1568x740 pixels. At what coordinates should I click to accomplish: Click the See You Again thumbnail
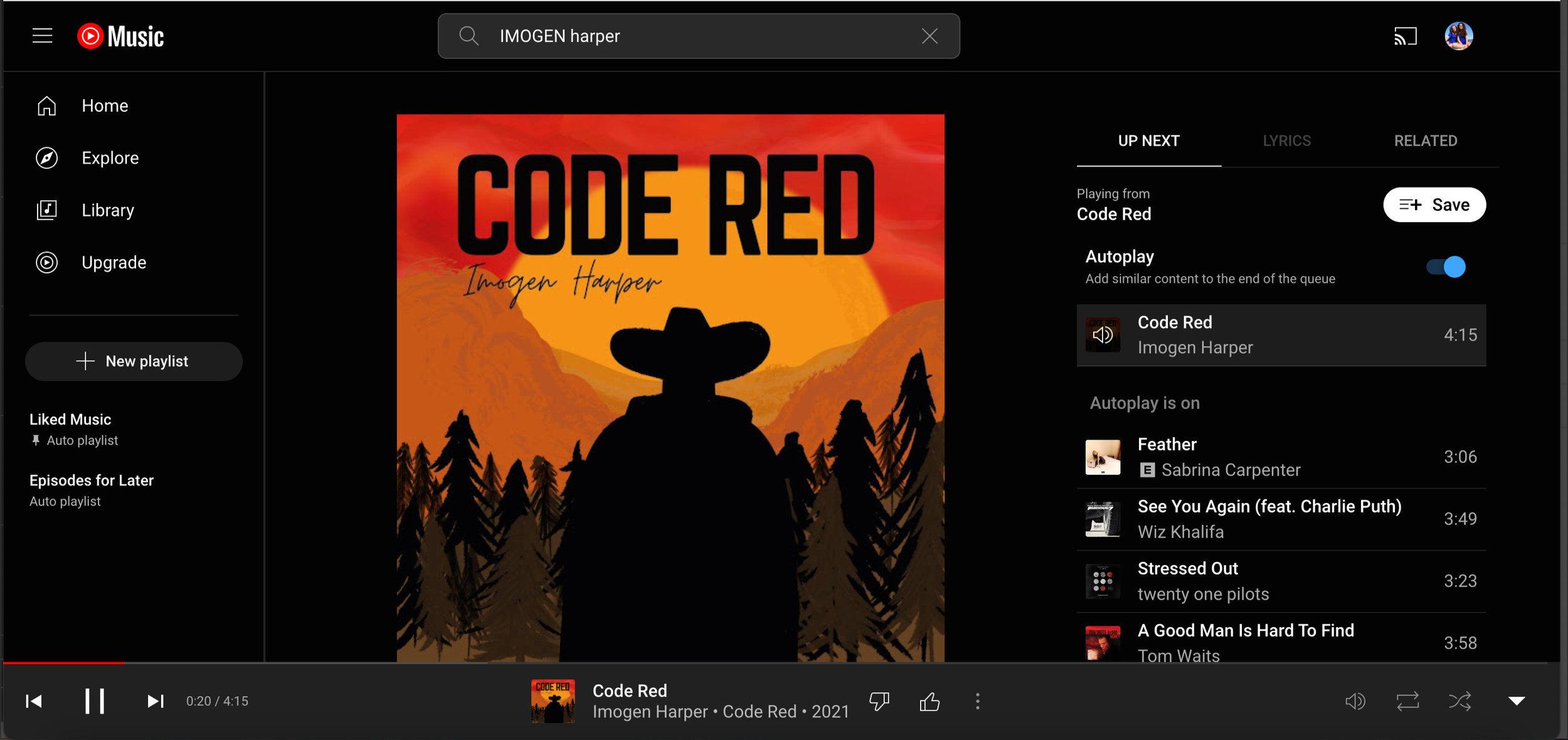[1103, 519]
